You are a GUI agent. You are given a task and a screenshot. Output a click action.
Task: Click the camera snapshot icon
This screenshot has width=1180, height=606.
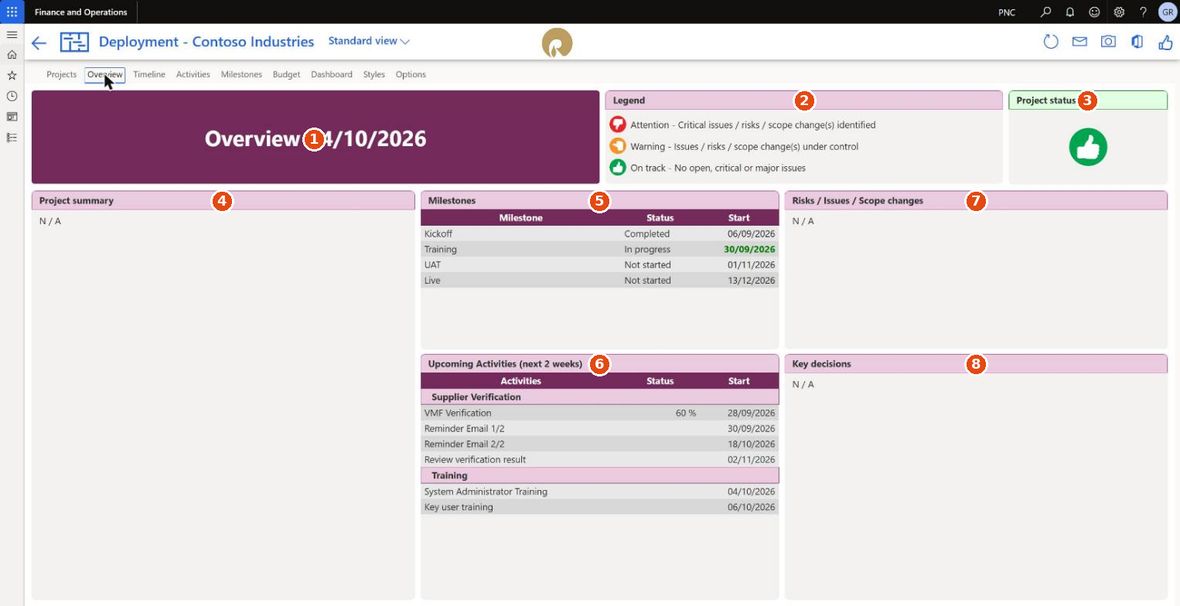(1108, 41)
